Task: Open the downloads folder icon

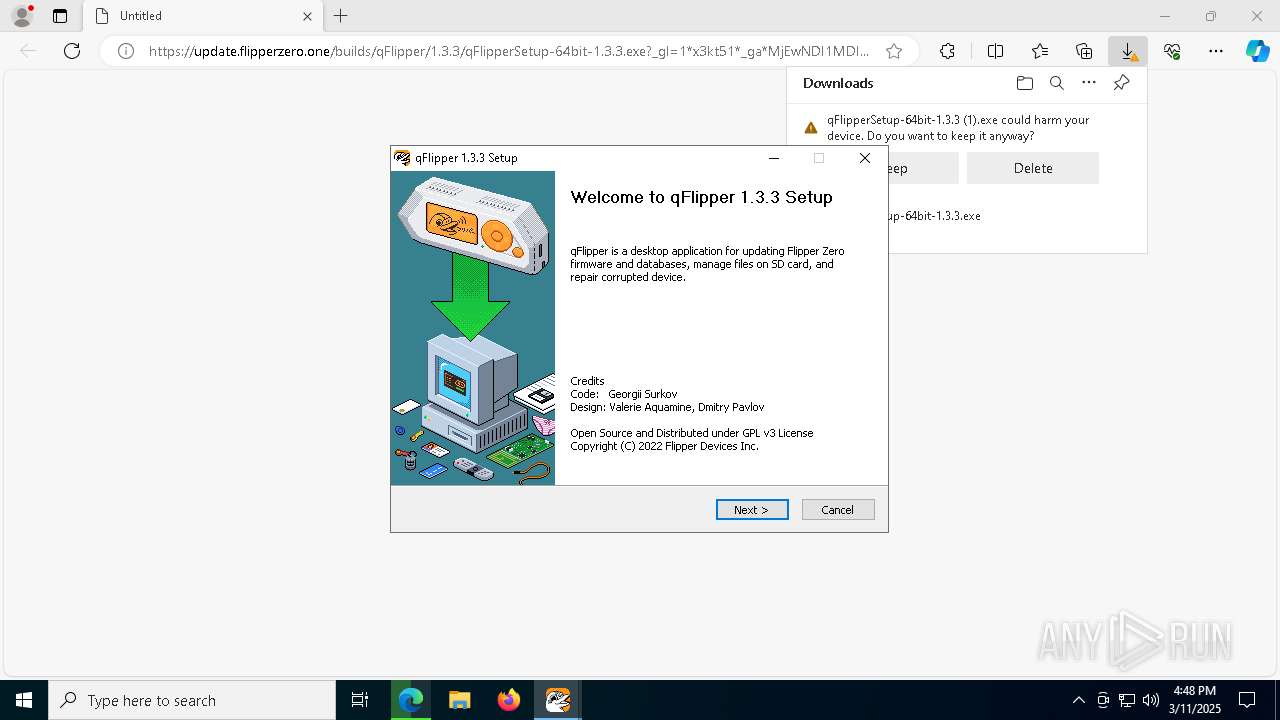Action: tap(1024, 83)
